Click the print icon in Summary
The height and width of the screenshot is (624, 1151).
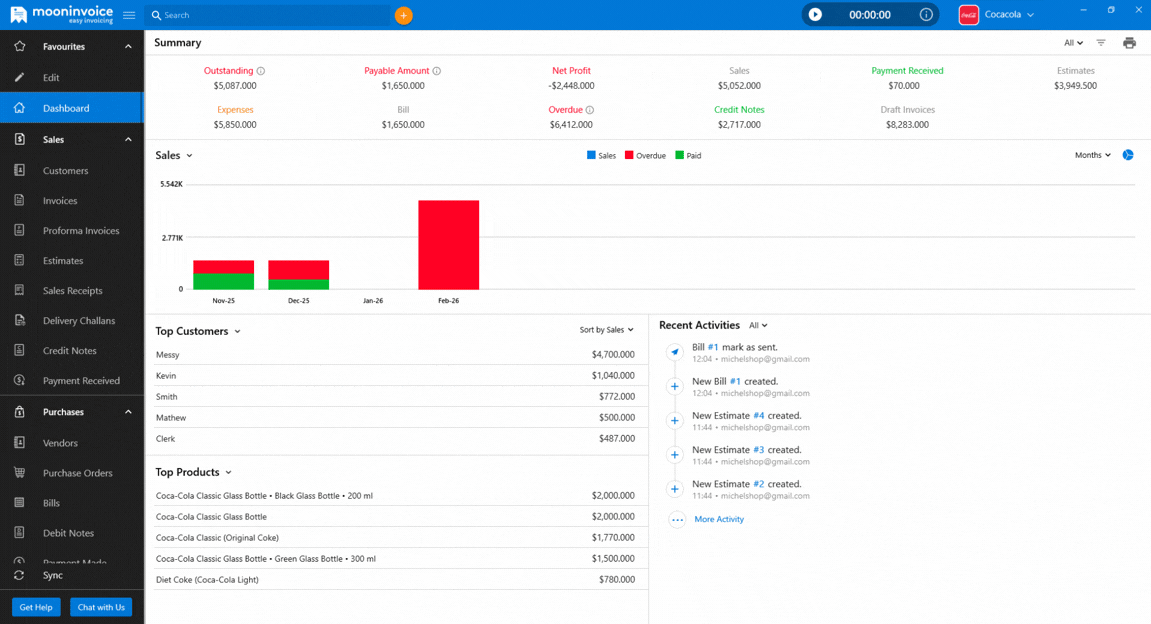point(1129,43)
